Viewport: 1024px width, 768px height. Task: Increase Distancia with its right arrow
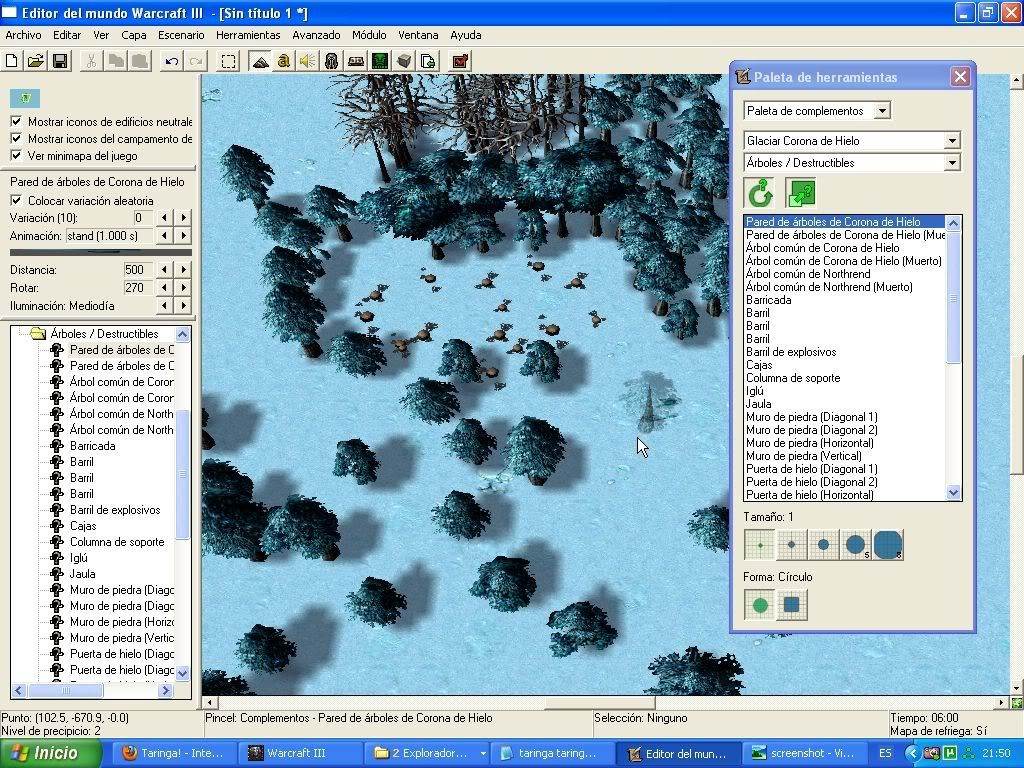point(184,270)
